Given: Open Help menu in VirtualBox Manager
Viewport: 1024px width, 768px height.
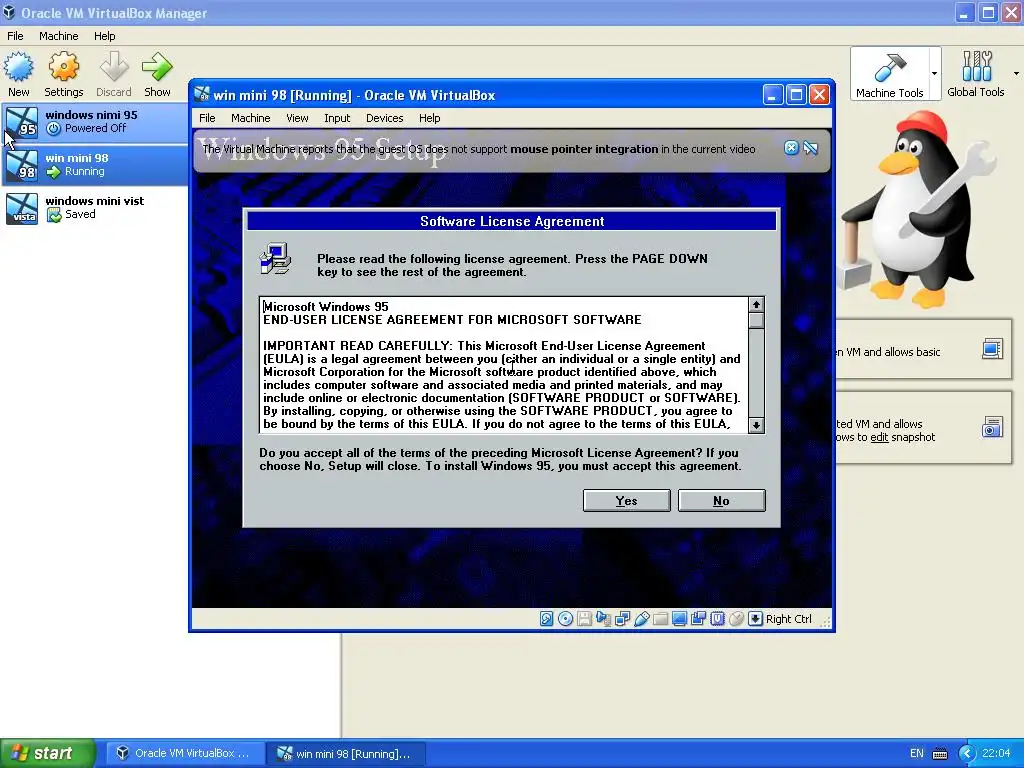Looking at the screenshot, I should click(x=104, y=36).
